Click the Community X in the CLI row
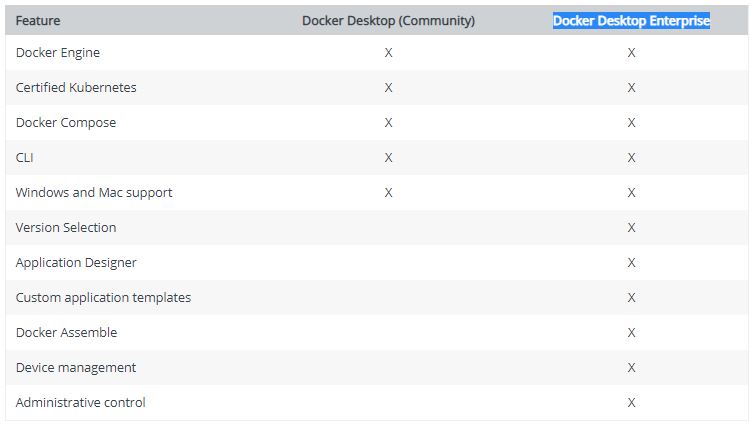The height and width of the screenshot is (428, 751). pyautogui.click(x=388, y=157)
